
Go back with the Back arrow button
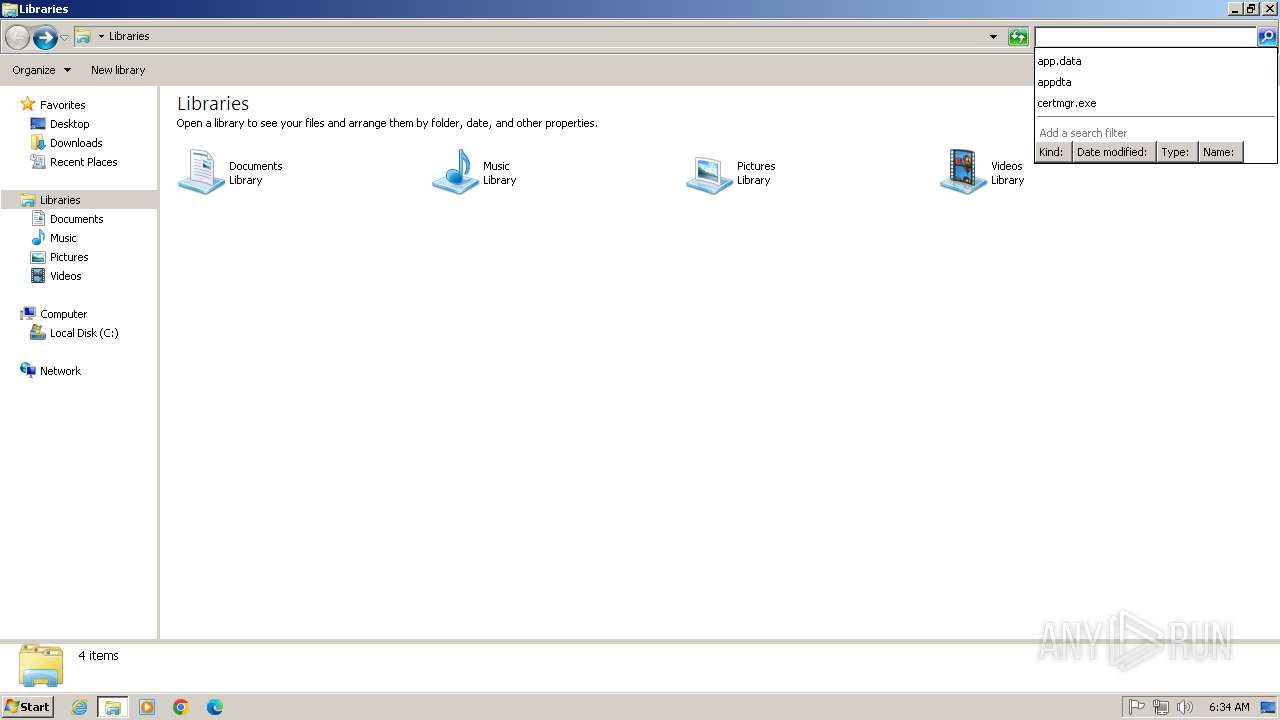[x=17, y=38]
